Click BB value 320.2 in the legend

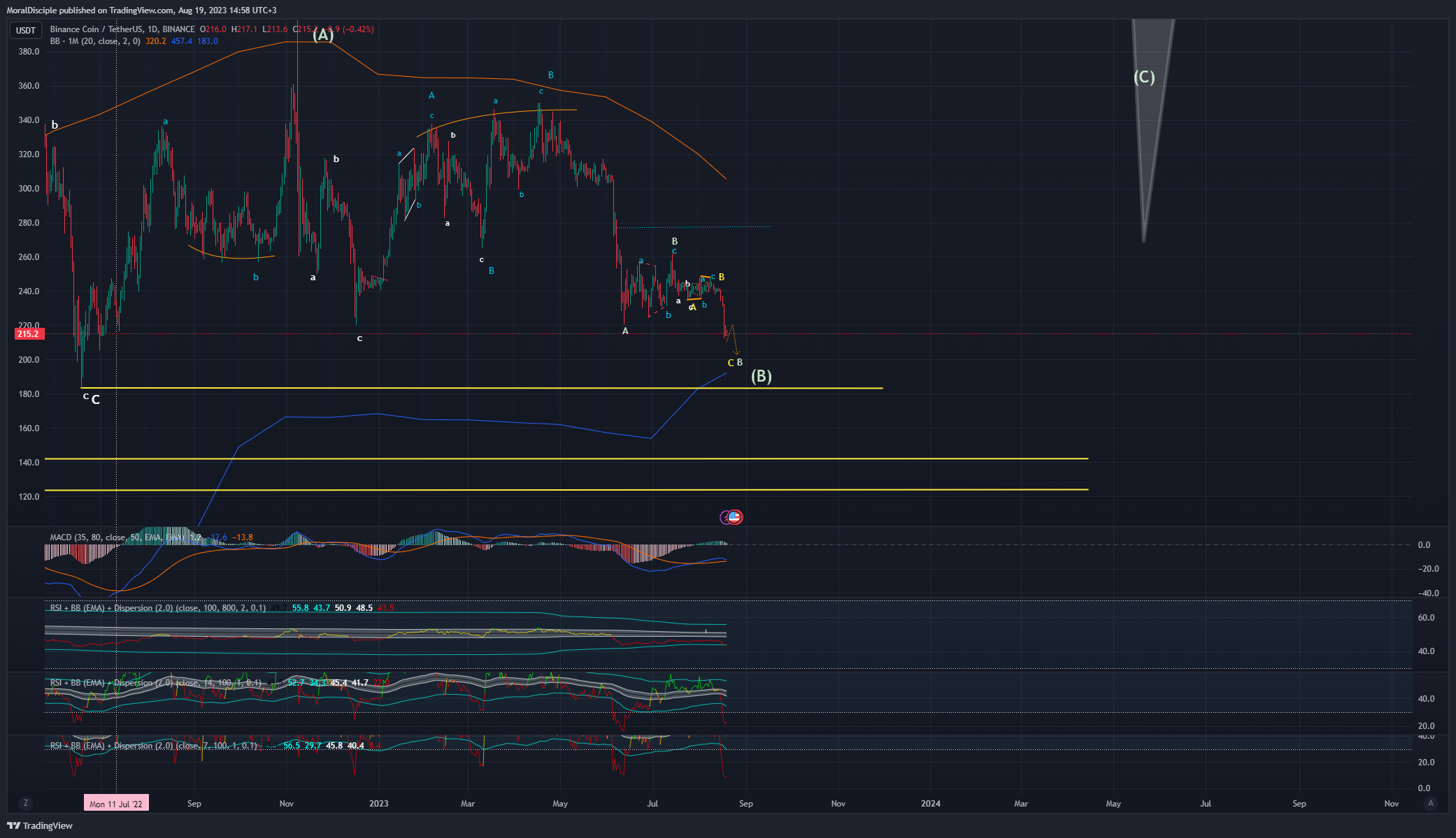coord(156,41)
